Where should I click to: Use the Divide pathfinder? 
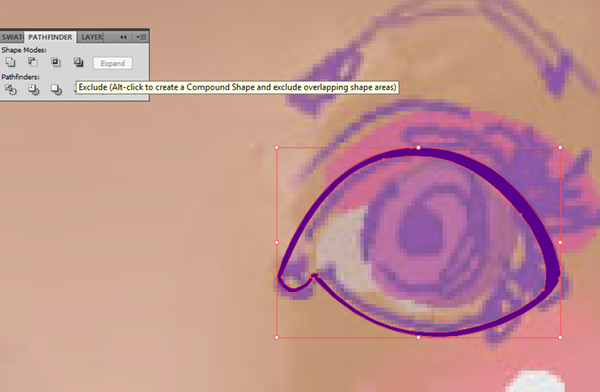[11, 90]
